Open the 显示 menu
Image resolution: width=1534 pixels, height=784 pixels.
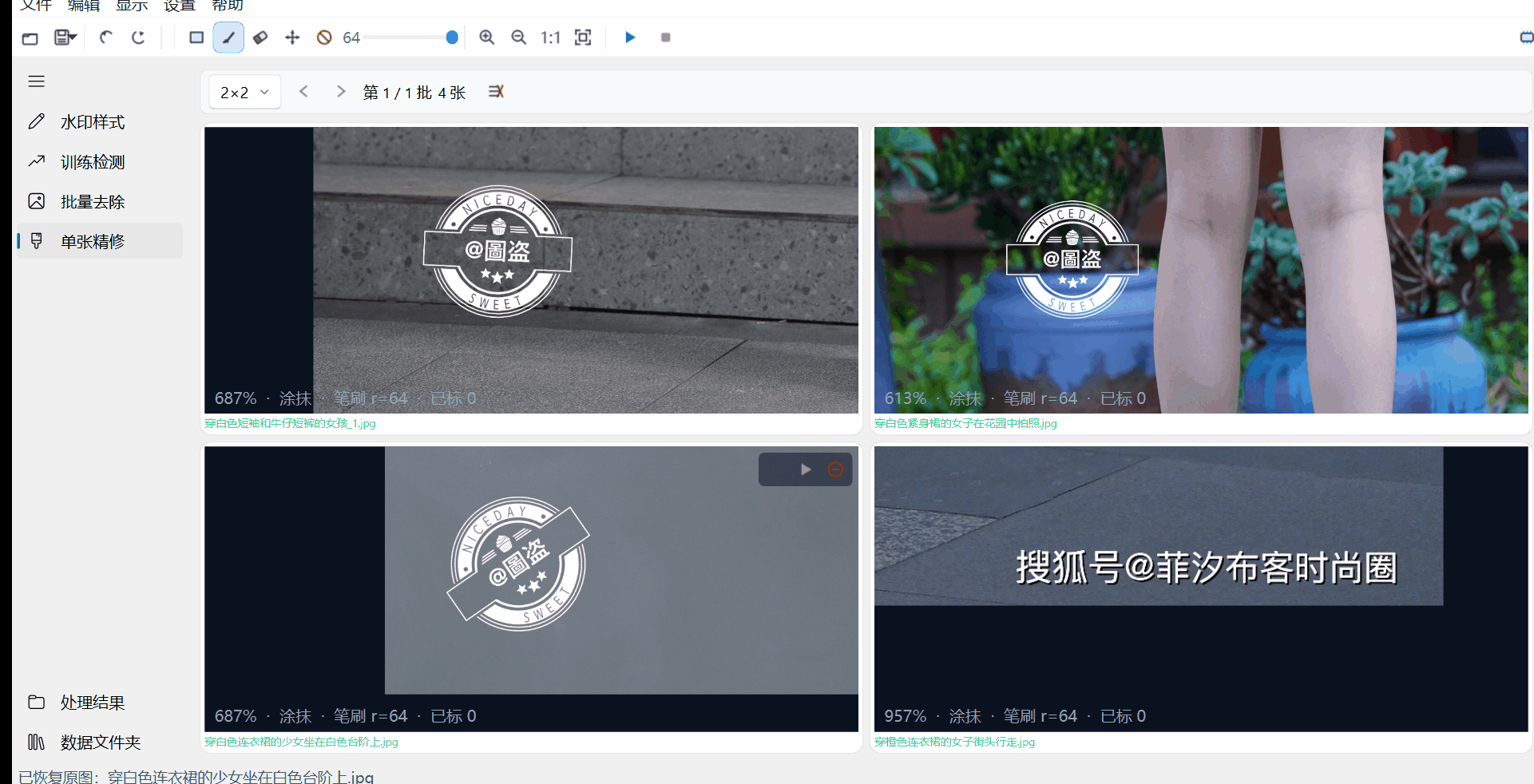pyautogui.click(x=132, y=6)
